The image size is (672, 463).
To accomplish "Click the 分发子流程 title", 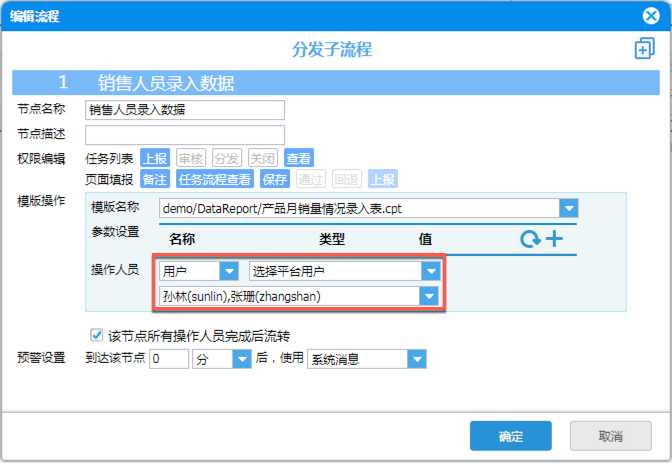I will (332, 49).
